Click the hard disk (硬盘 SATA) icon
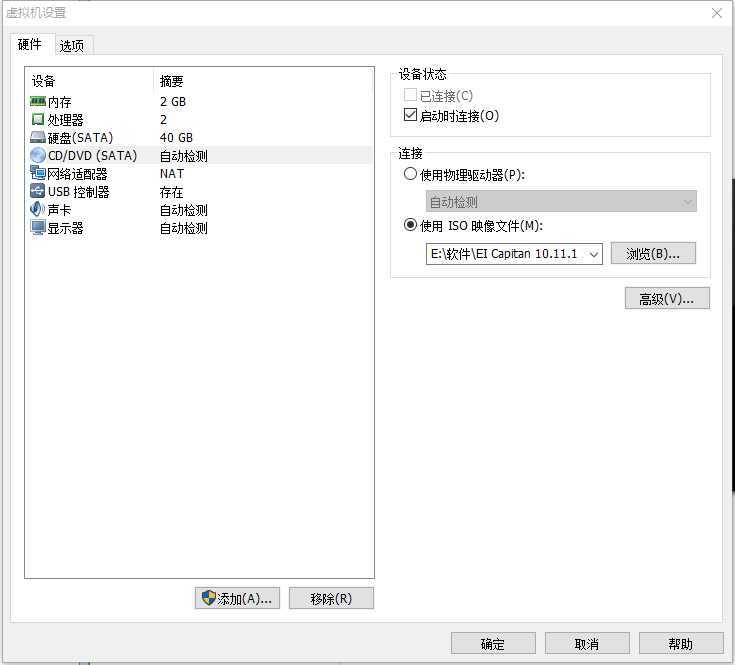Screen dimensions: 735x665 pyautogui.click(x=38, y=137)
